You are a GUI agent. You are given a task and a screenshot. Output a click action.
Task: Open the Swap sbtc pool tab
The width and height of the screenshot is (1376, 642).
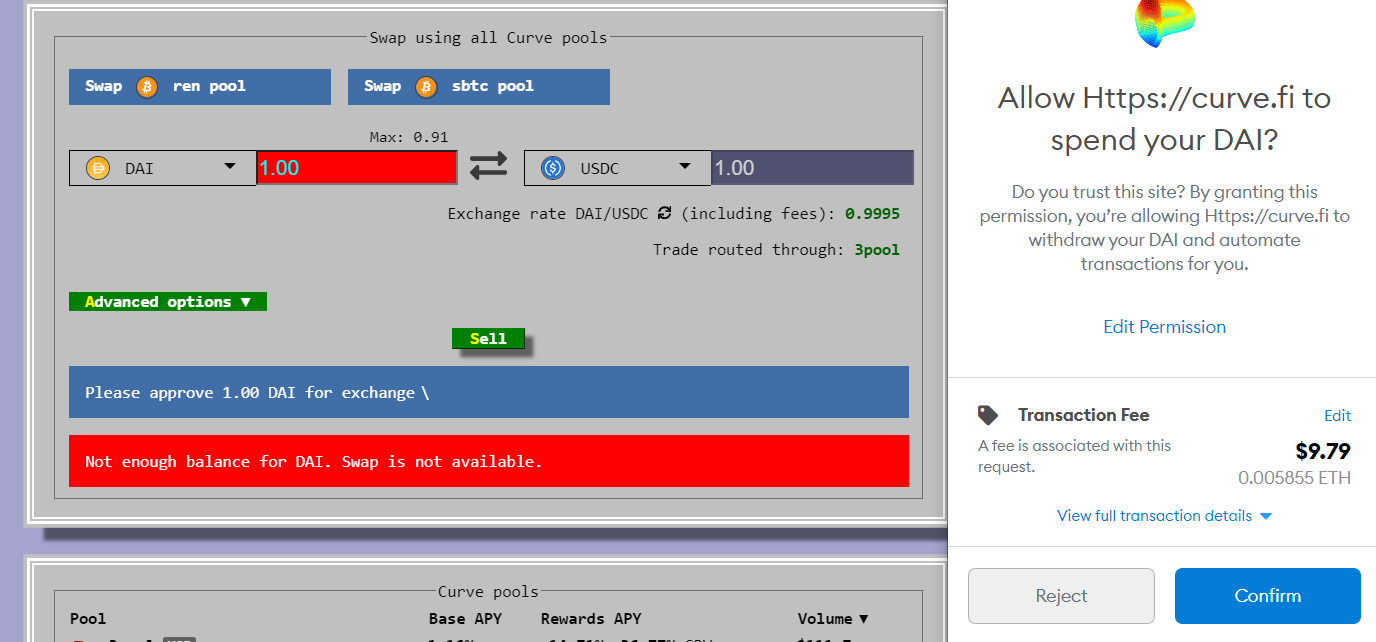(x=479, y=86)
